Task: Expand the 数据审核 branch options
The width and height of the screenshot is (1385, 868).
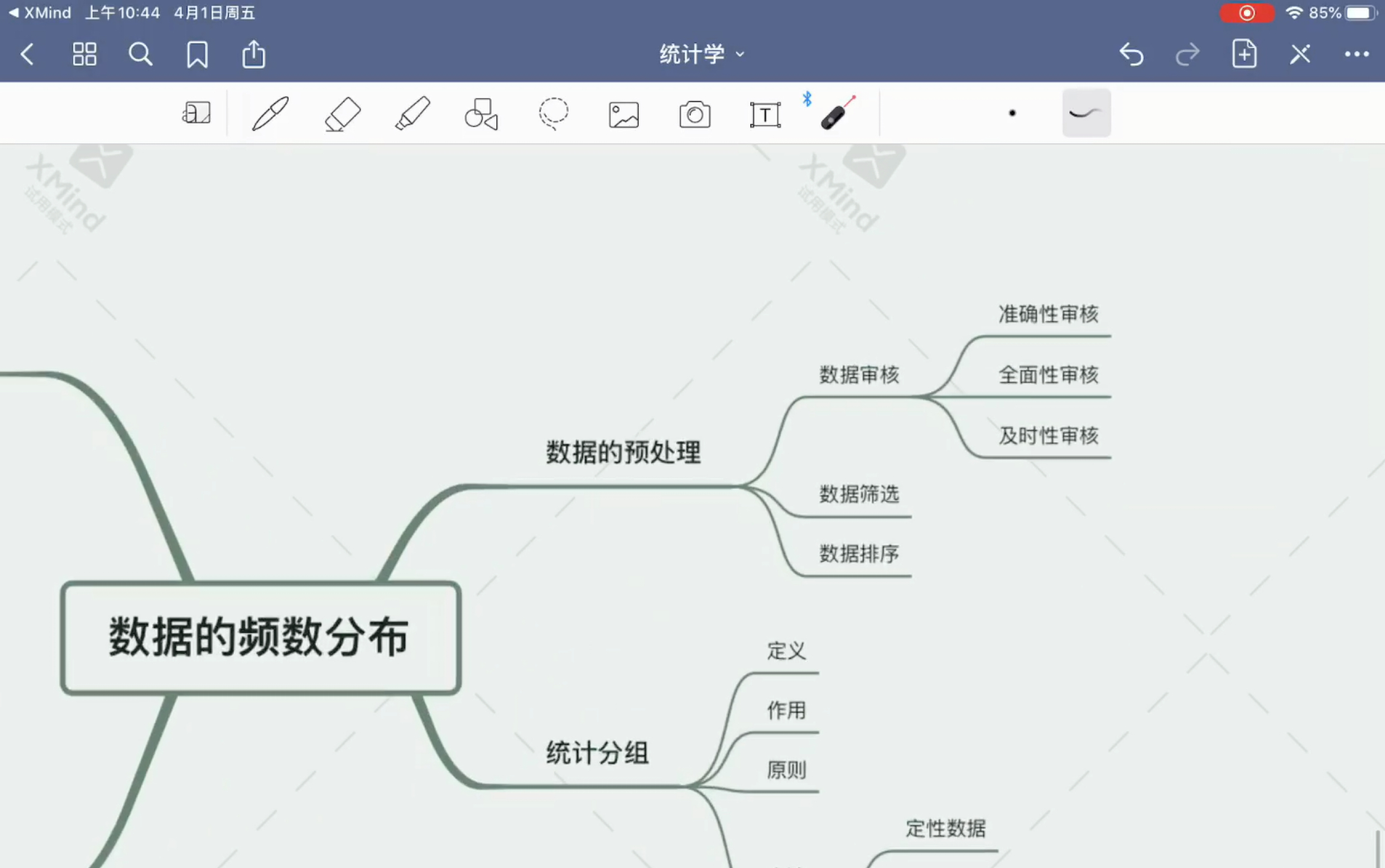Action: (x=858, y=374)
